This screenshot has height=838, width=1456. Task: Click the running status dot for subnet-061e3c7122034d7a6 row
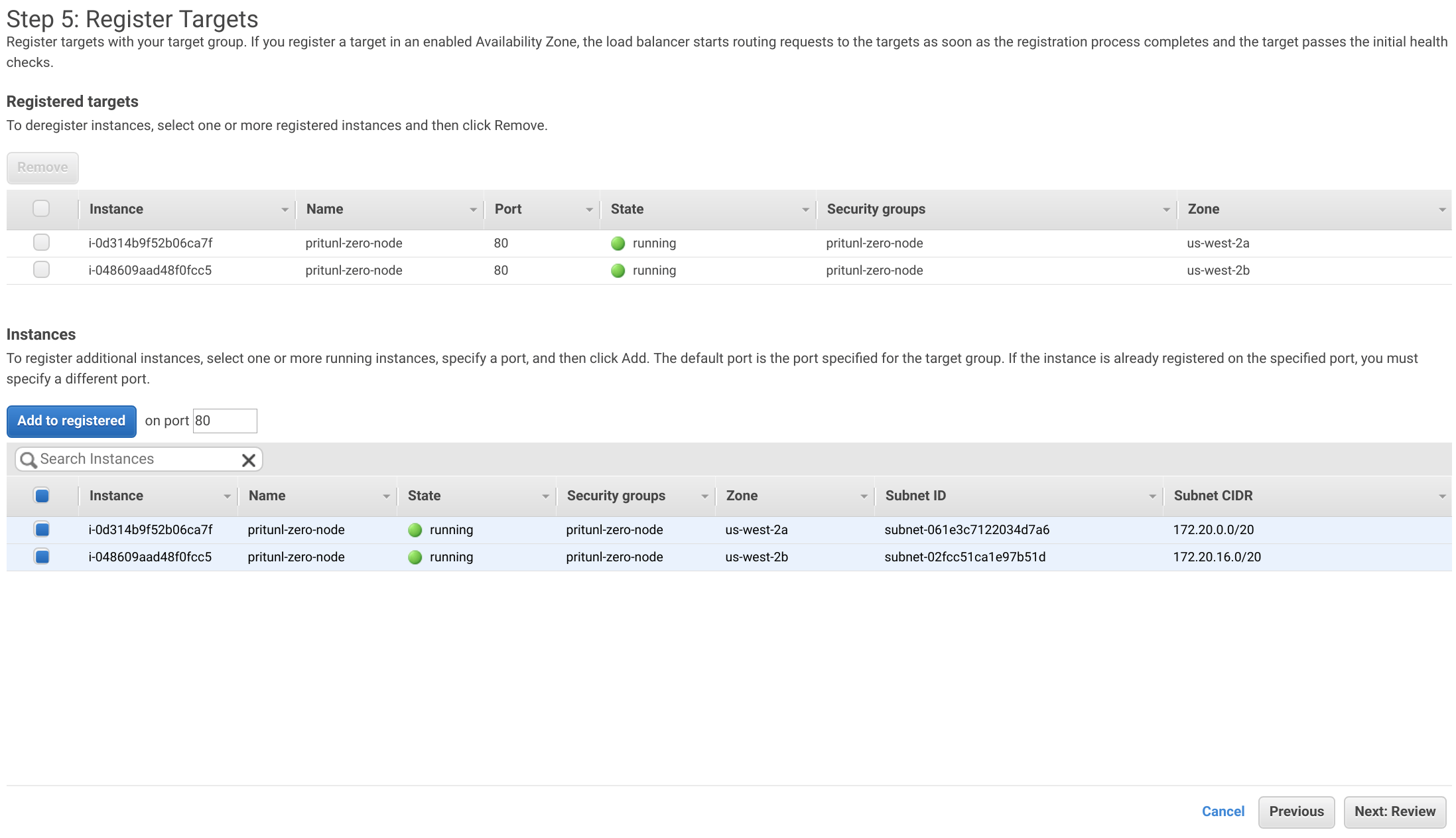(415, 530)
